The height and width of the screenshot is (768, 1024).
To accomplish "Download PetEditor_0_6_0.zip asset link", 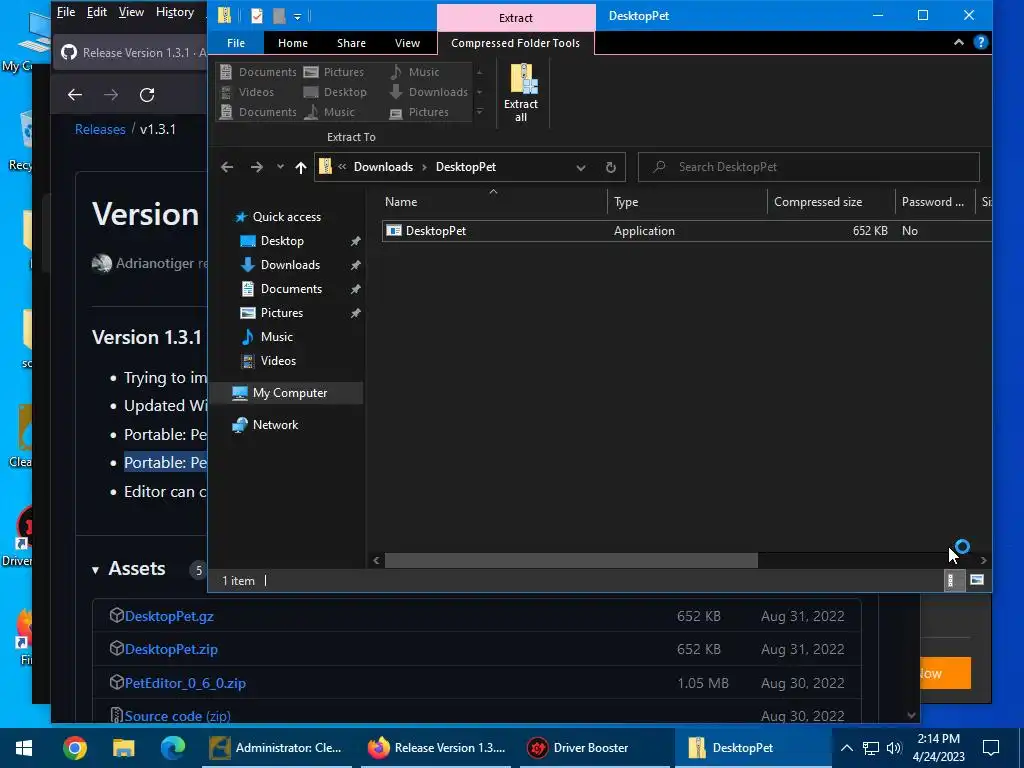I will point(185,684).
